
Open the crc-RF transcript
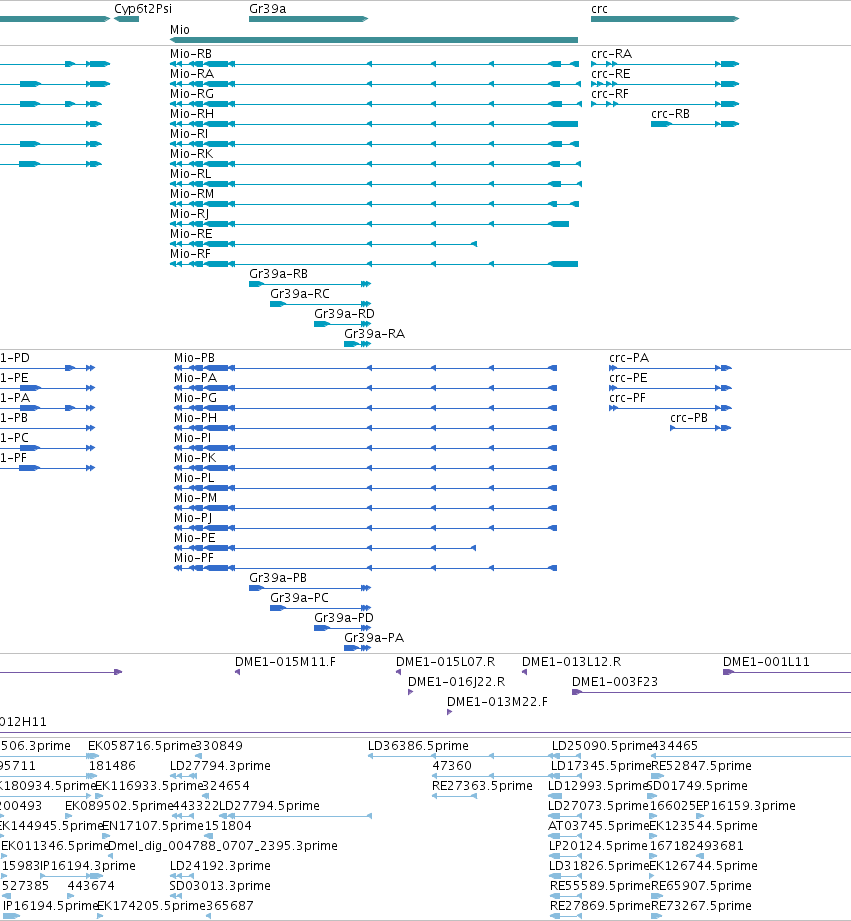(x=665, y=104)
